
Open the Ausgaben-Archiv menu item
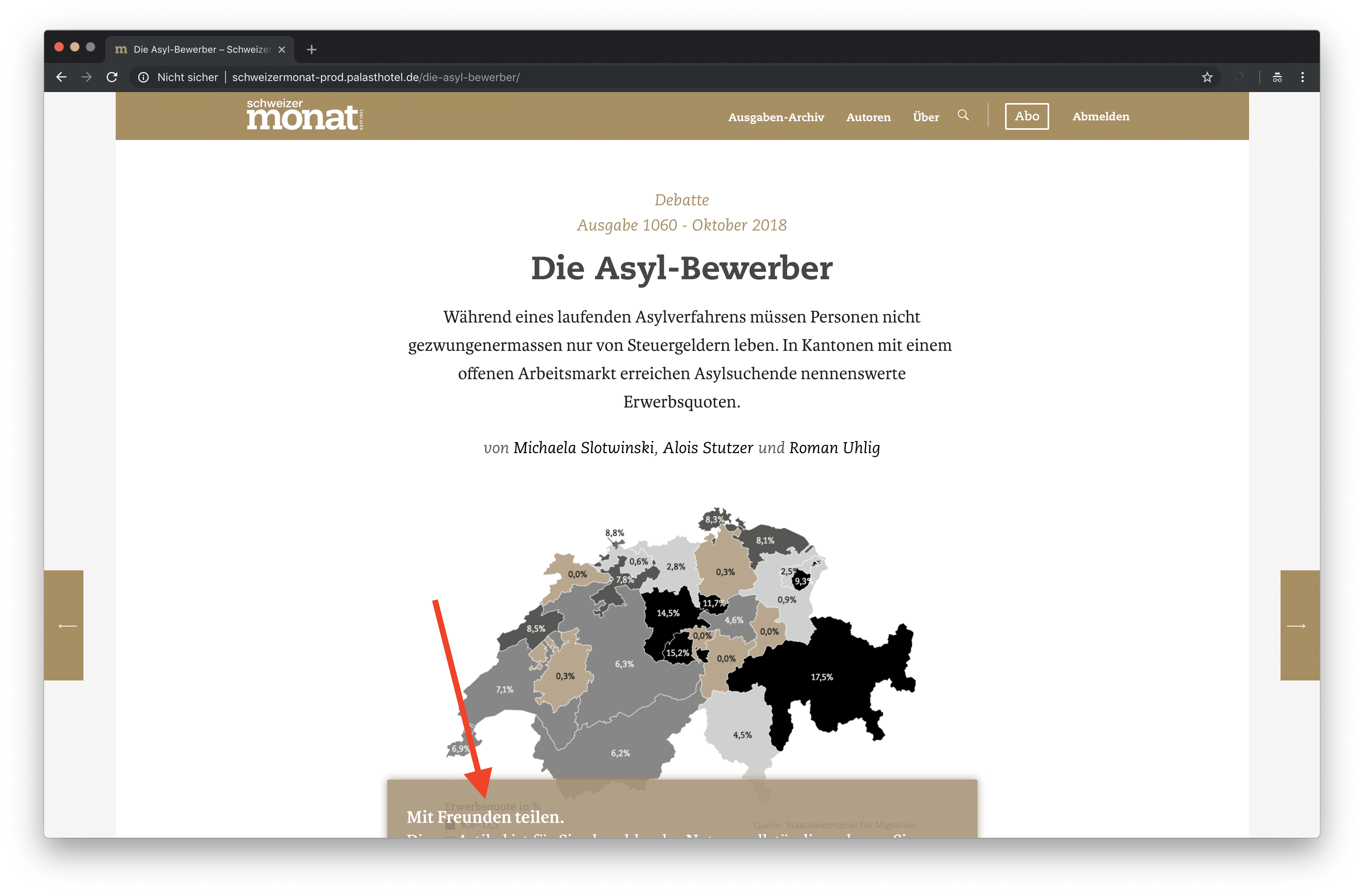pos(776,118)
